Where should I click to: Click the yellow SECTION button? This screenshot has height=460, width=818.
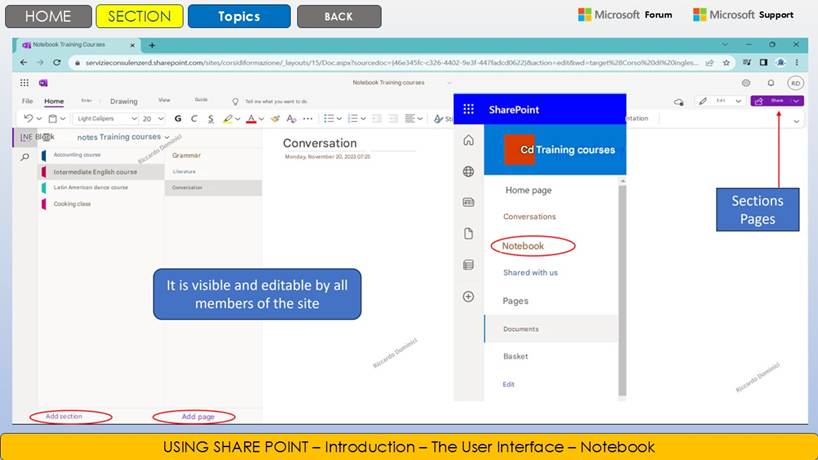tap(139, 16)
